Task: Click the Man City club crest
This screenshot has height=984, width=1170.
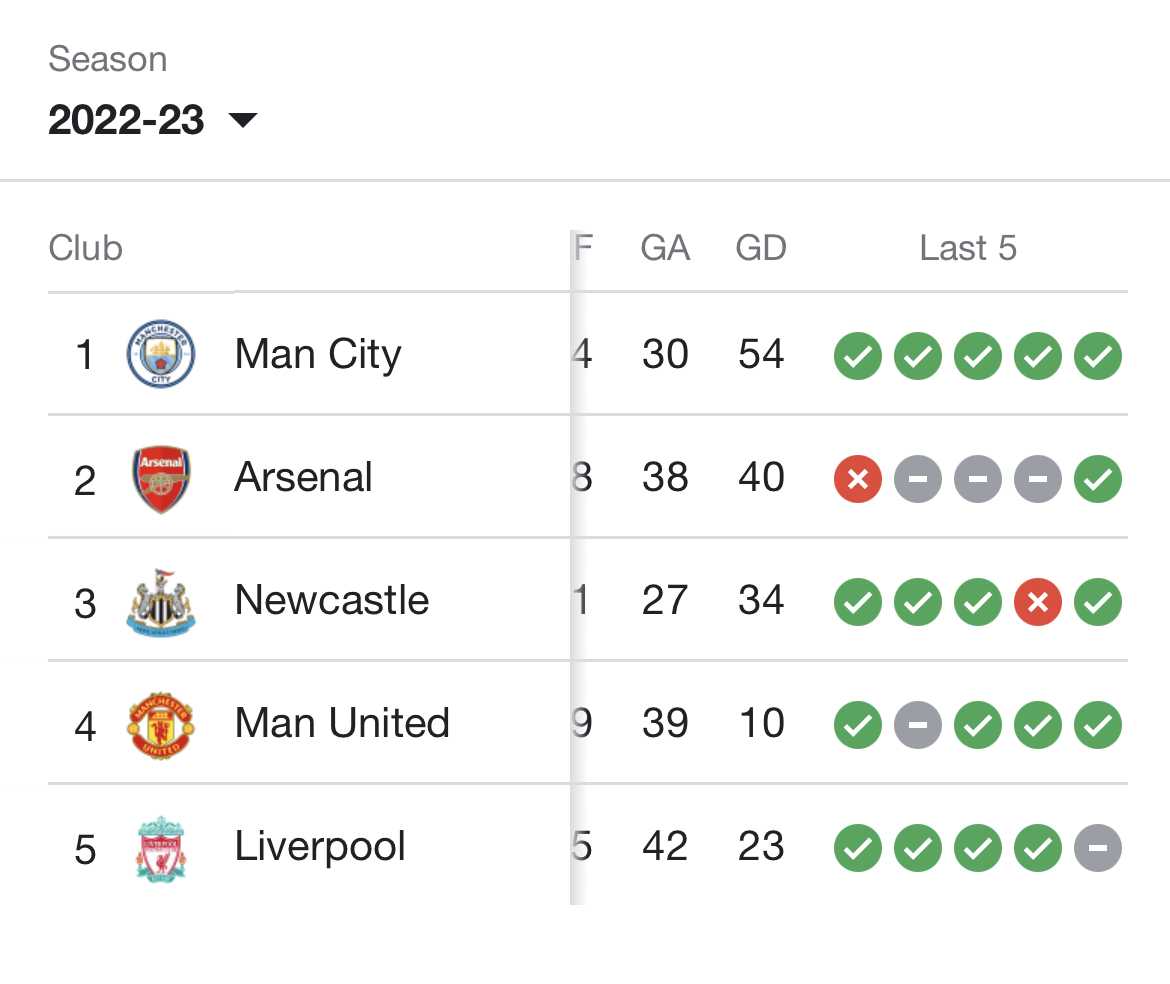Action: click(x=160, y=354)
